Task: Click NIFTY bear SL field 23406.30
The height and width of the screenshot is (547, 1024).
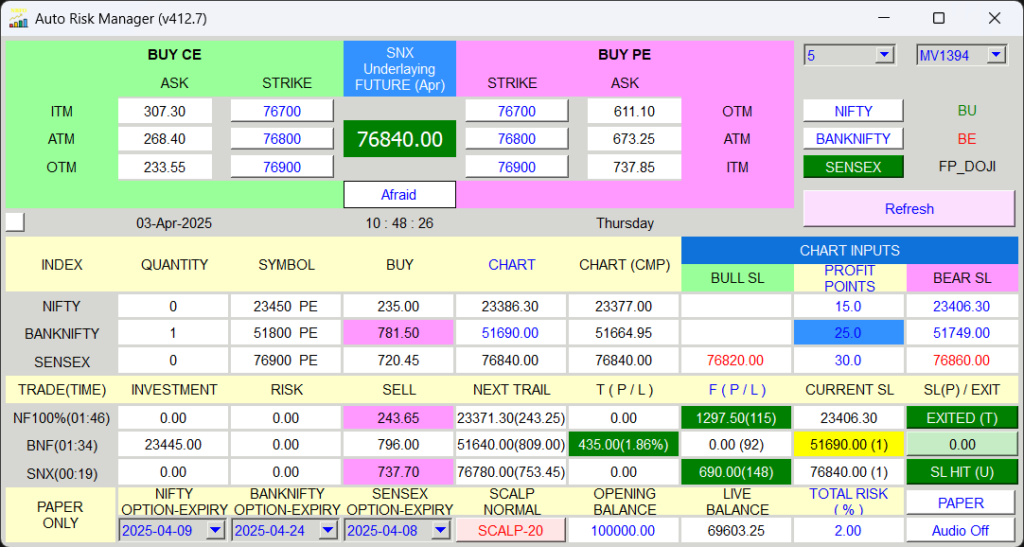Action: point(961,306)
